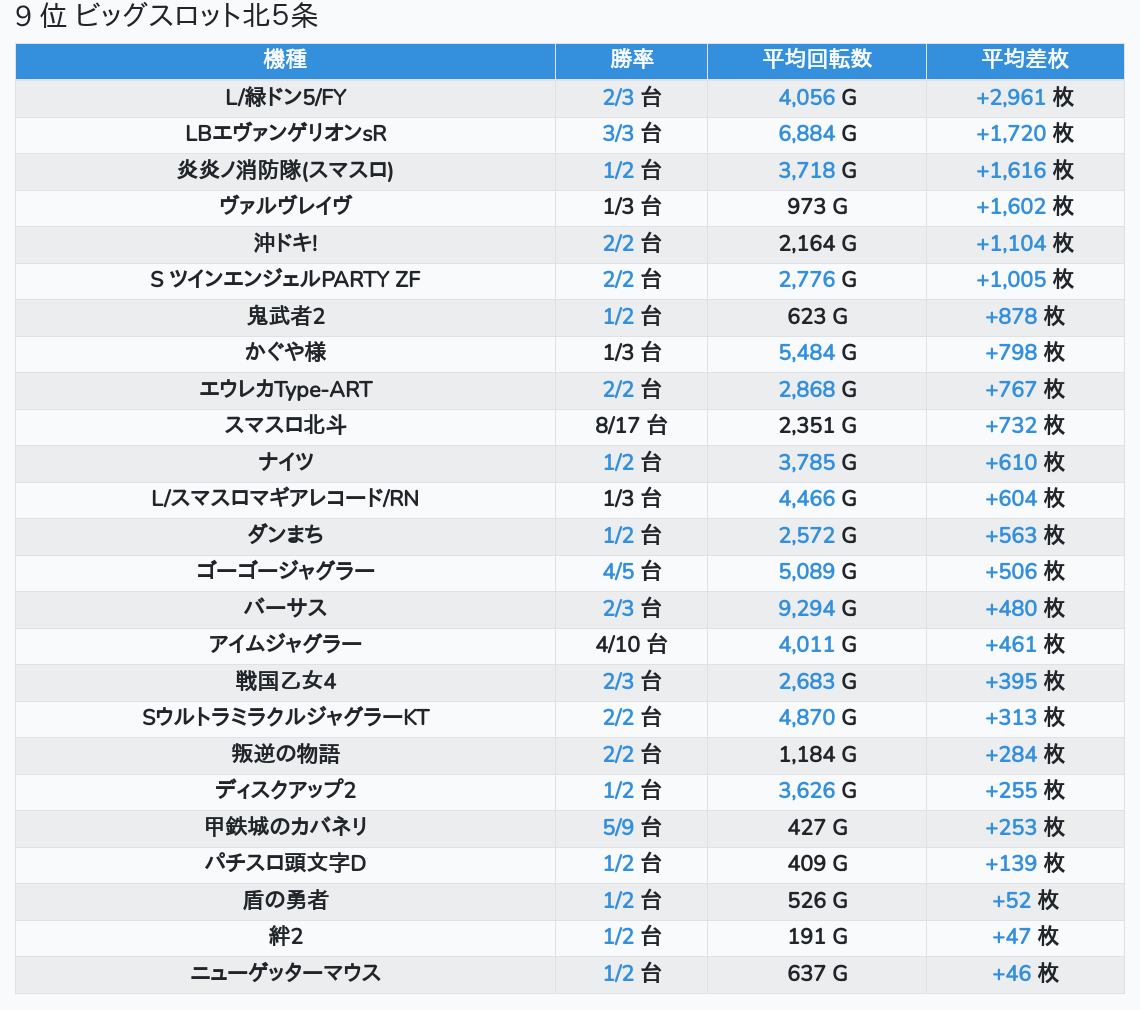Select the バーサス machine cell
Screen dimensions: 1140x1010
click(285, 608)
